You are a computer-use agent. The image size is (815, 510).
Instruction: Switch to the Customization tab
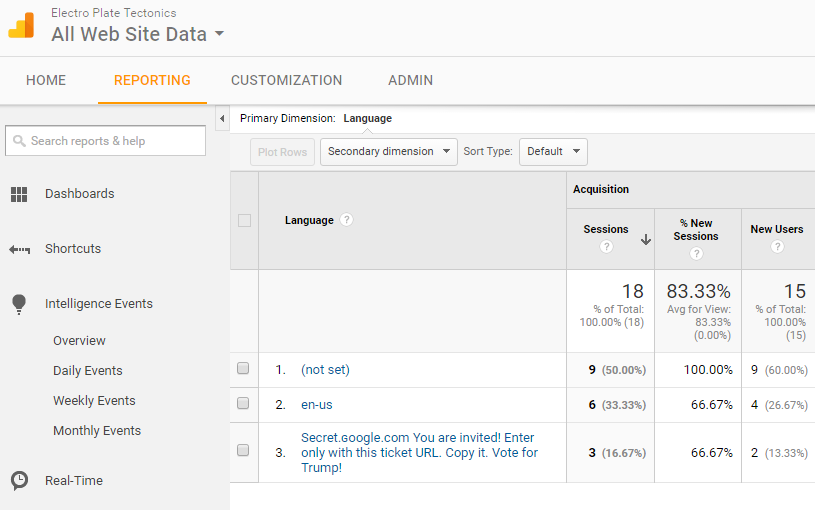click(x=286, y=80)
